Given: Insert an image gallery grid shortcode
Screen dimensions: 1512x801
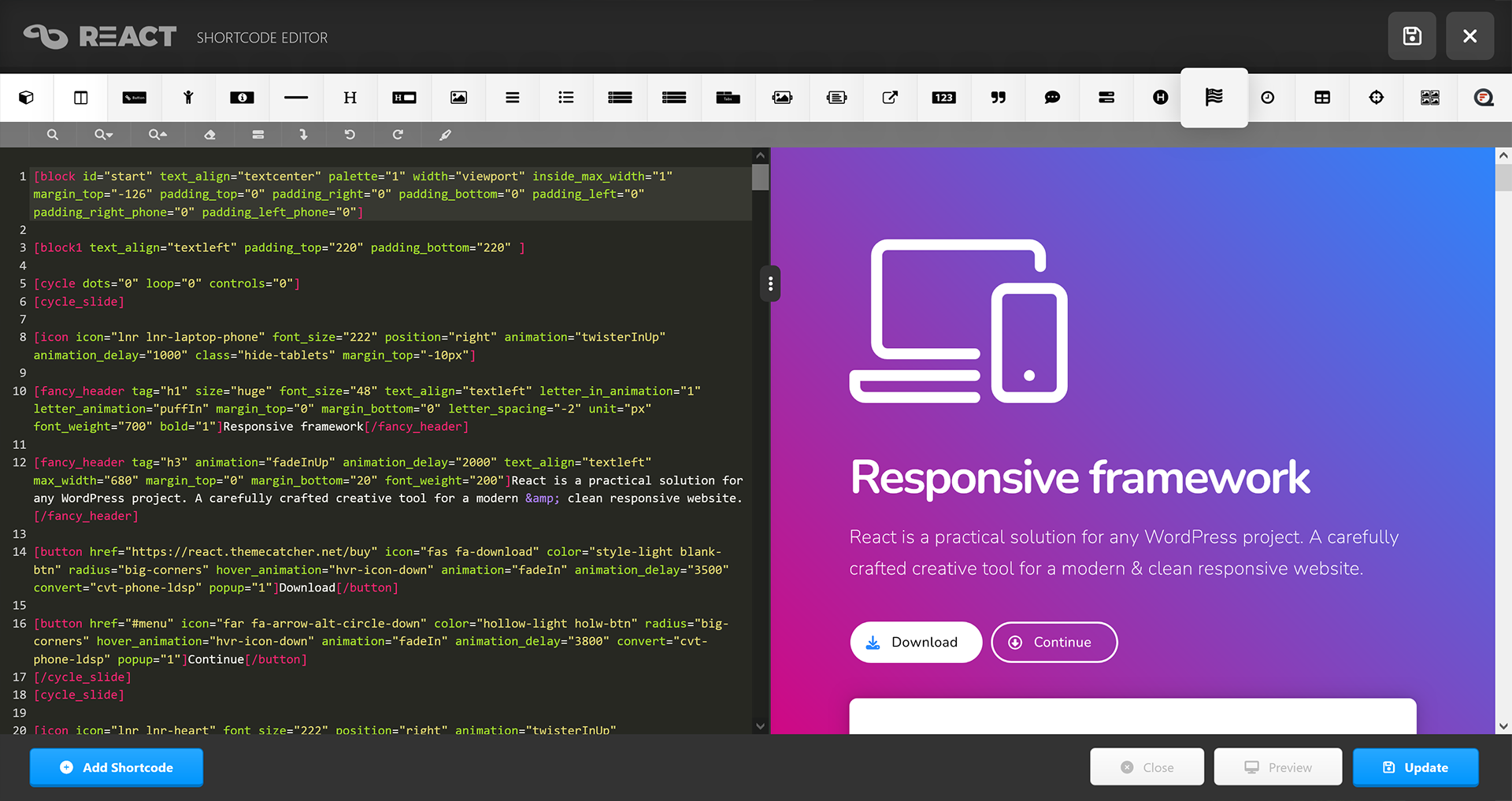Looking at the screenshot, I should point(1430,98).
